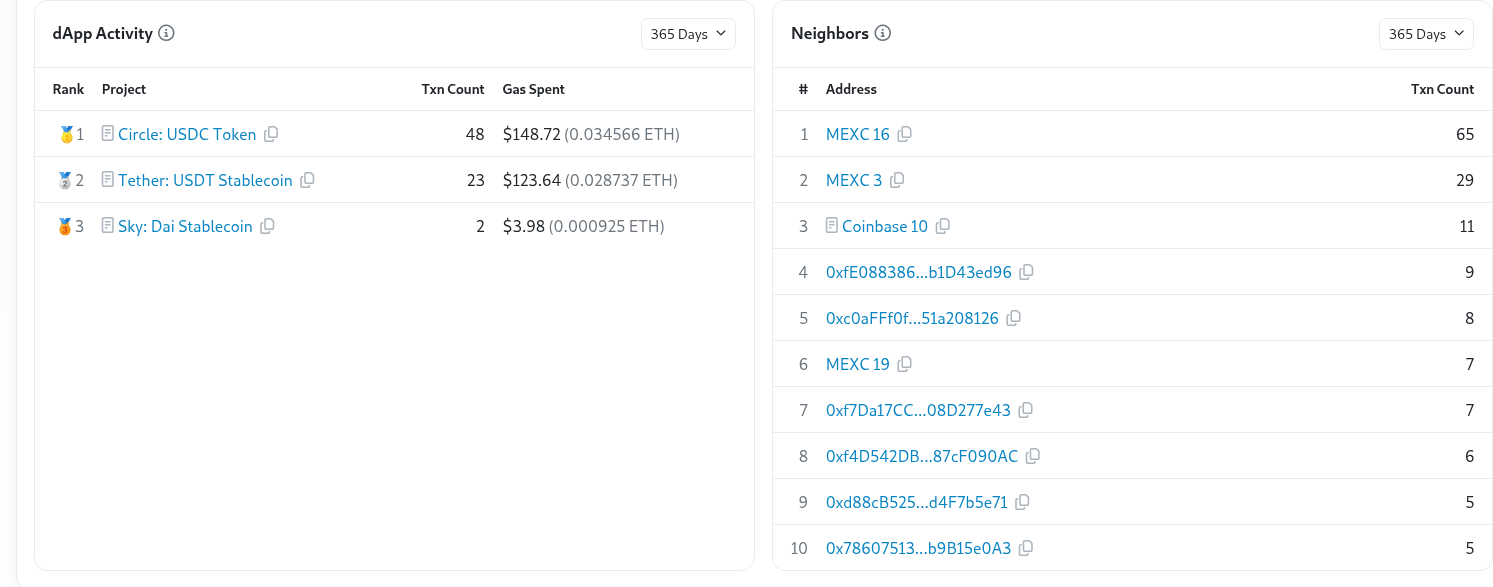Open the Circle: USDC Token link
Image resolution: width=1493 pixels, height=587 pixels.
pyautogui.click(x=187, y=134)
